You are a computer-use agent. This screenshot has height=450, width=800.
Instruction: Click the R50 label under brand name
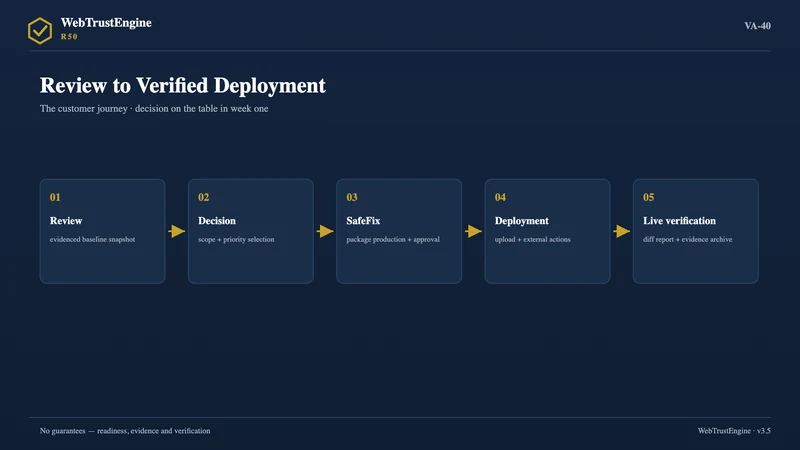tap(69, 37)
